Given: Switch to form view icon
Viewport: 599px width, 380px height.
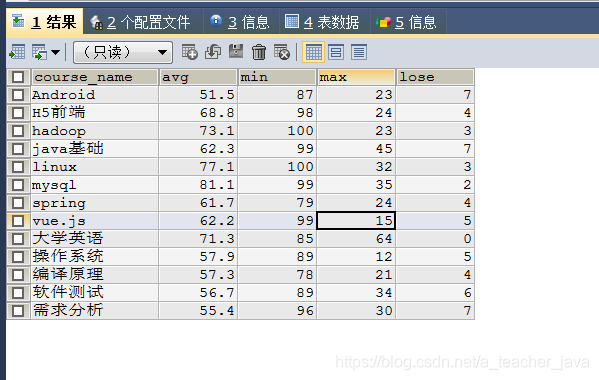Looking at the screenshot, I should (336, 52).
